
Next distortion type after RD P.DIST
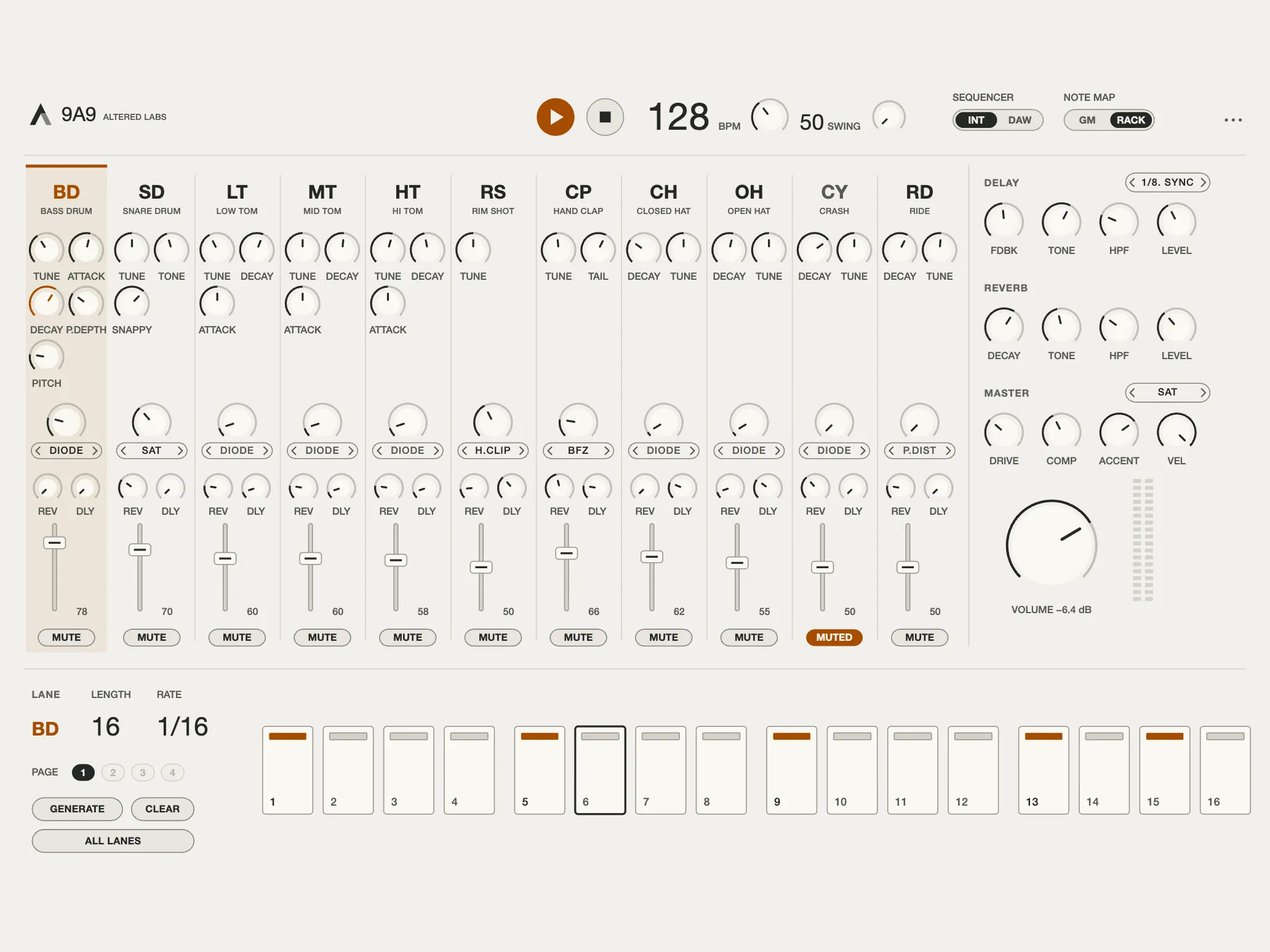(948, 451)
